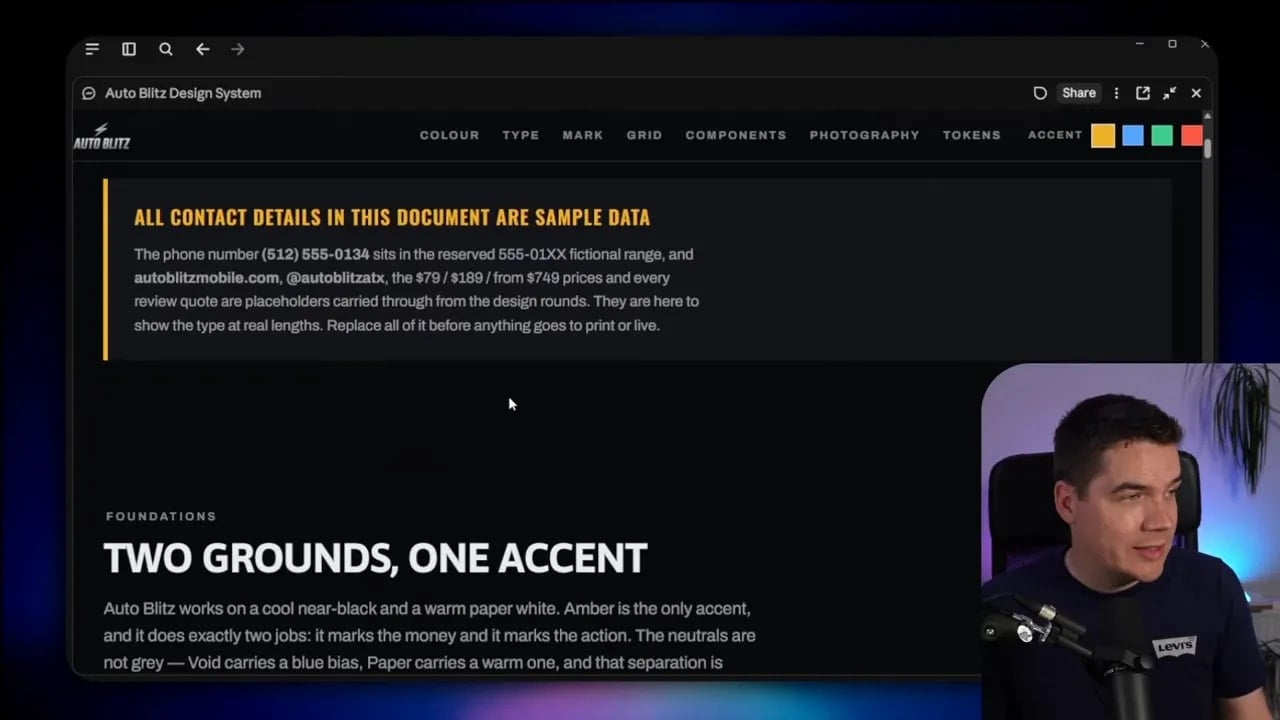Select the green accent swatch
Screen dimensions: 1280x720
1162,135
